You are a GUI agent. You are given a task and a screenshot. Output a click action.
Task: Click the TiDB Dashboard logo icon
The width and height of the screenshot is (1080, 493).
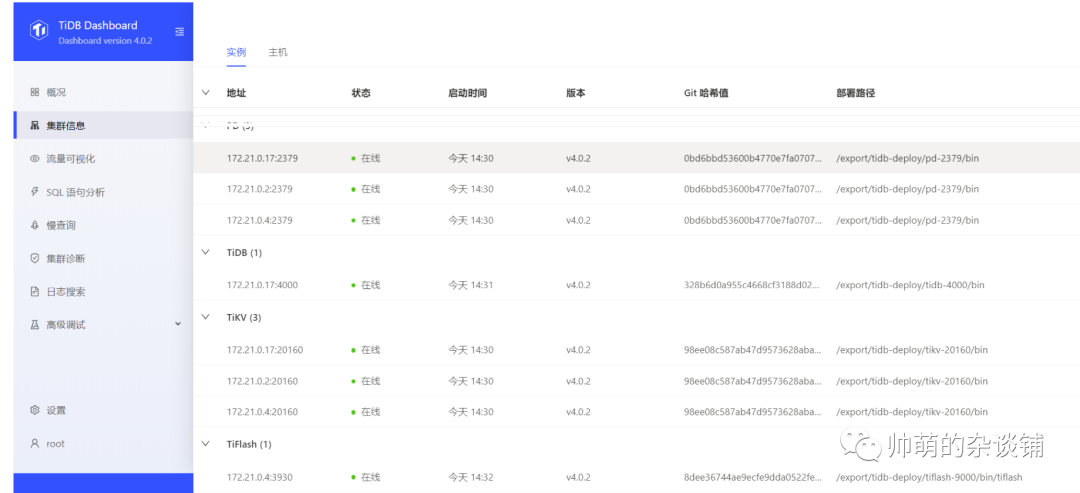pos(39,31)
